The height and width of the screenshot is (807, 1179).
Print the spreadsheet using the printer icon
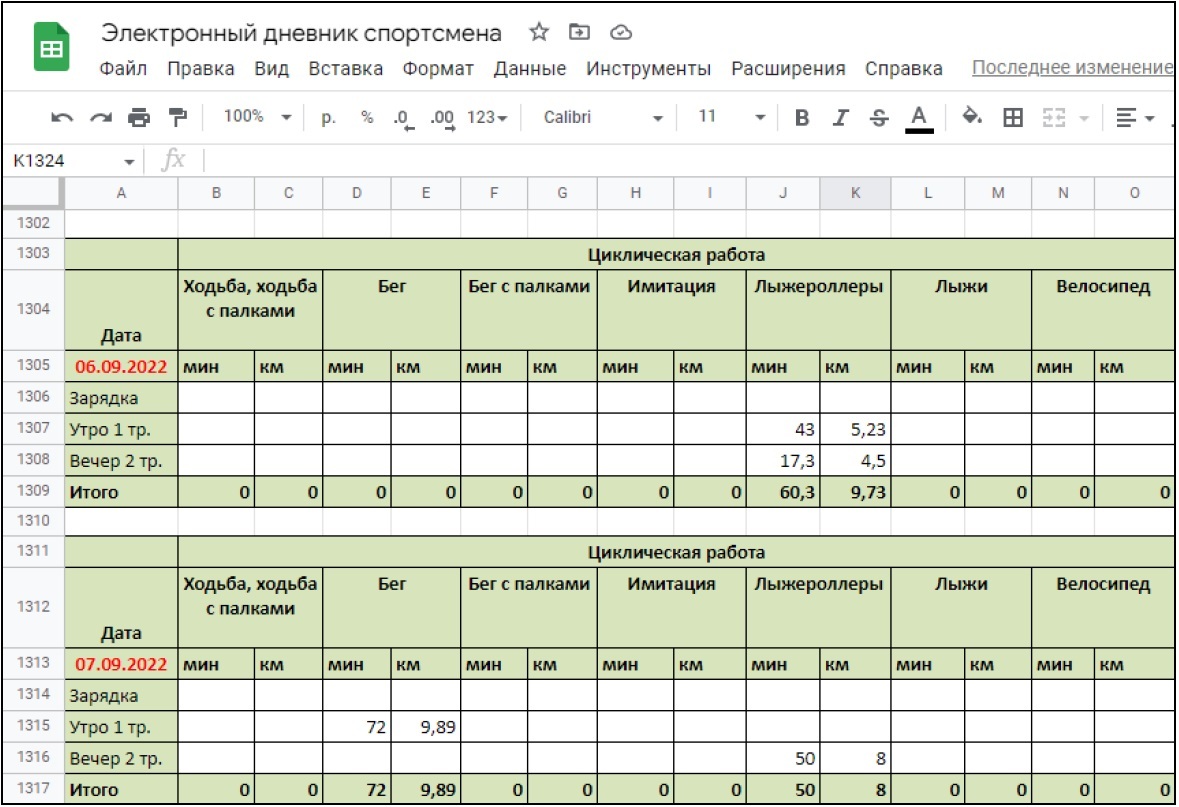pos(139,118)
